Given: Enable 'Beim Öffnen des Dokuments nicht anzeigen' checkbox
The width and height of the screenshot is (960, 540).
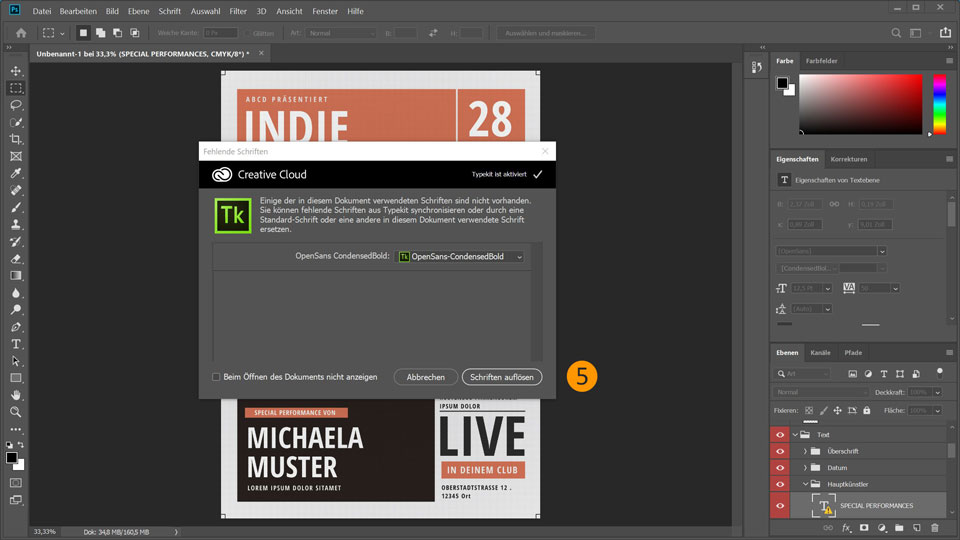Looking at the screenshot, I should [216, 377].
